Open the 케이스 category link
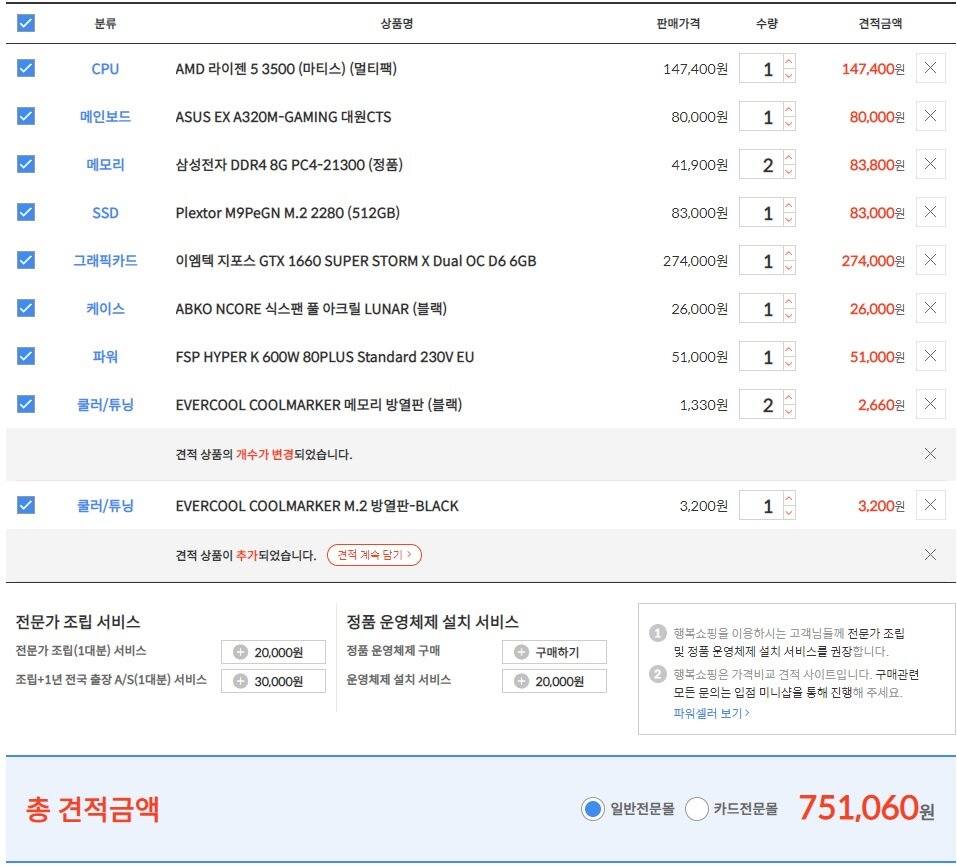This screenshot has height=866, width=957. 105,309
